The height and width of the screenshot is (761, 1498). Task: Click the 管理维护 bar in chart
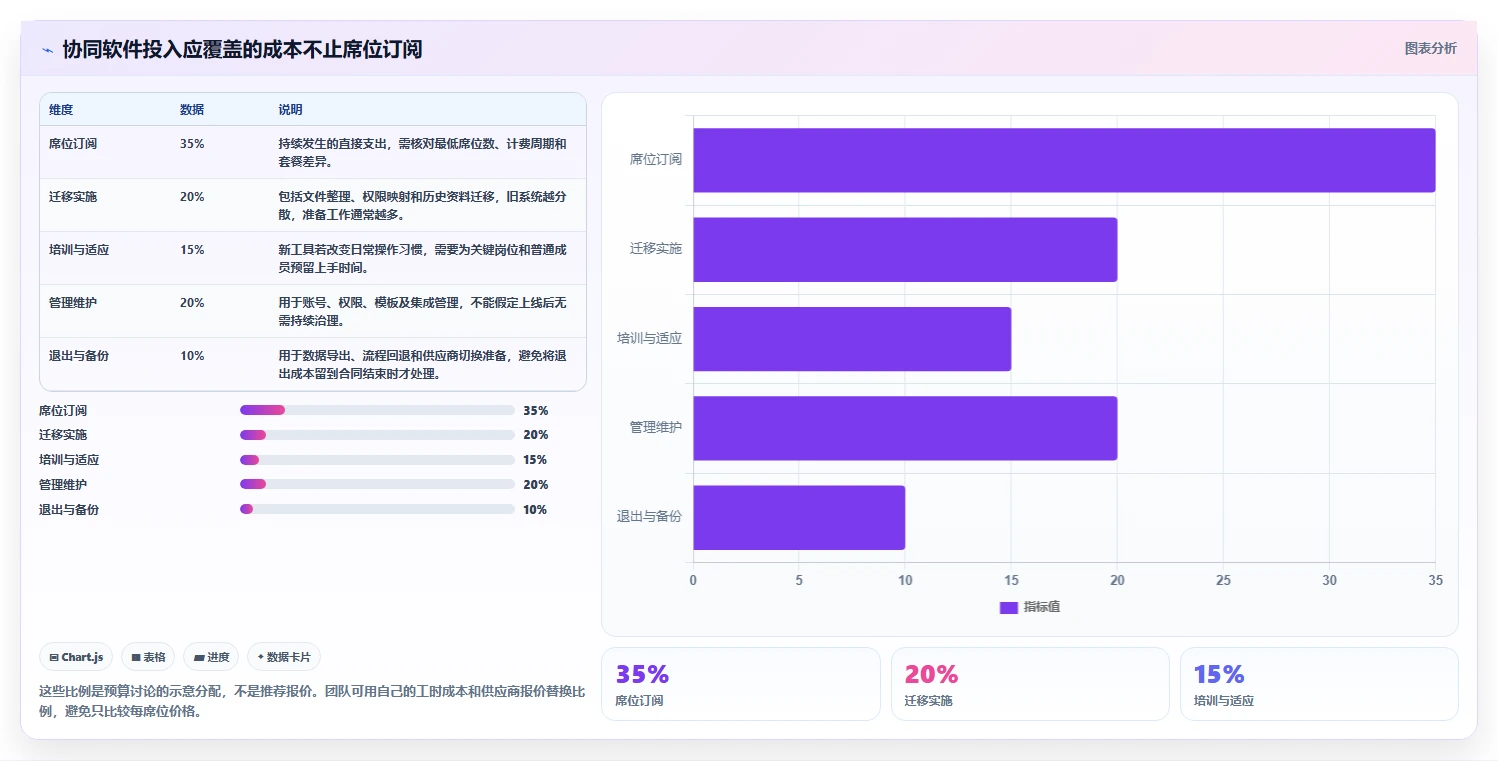click(x=905, y=428)
